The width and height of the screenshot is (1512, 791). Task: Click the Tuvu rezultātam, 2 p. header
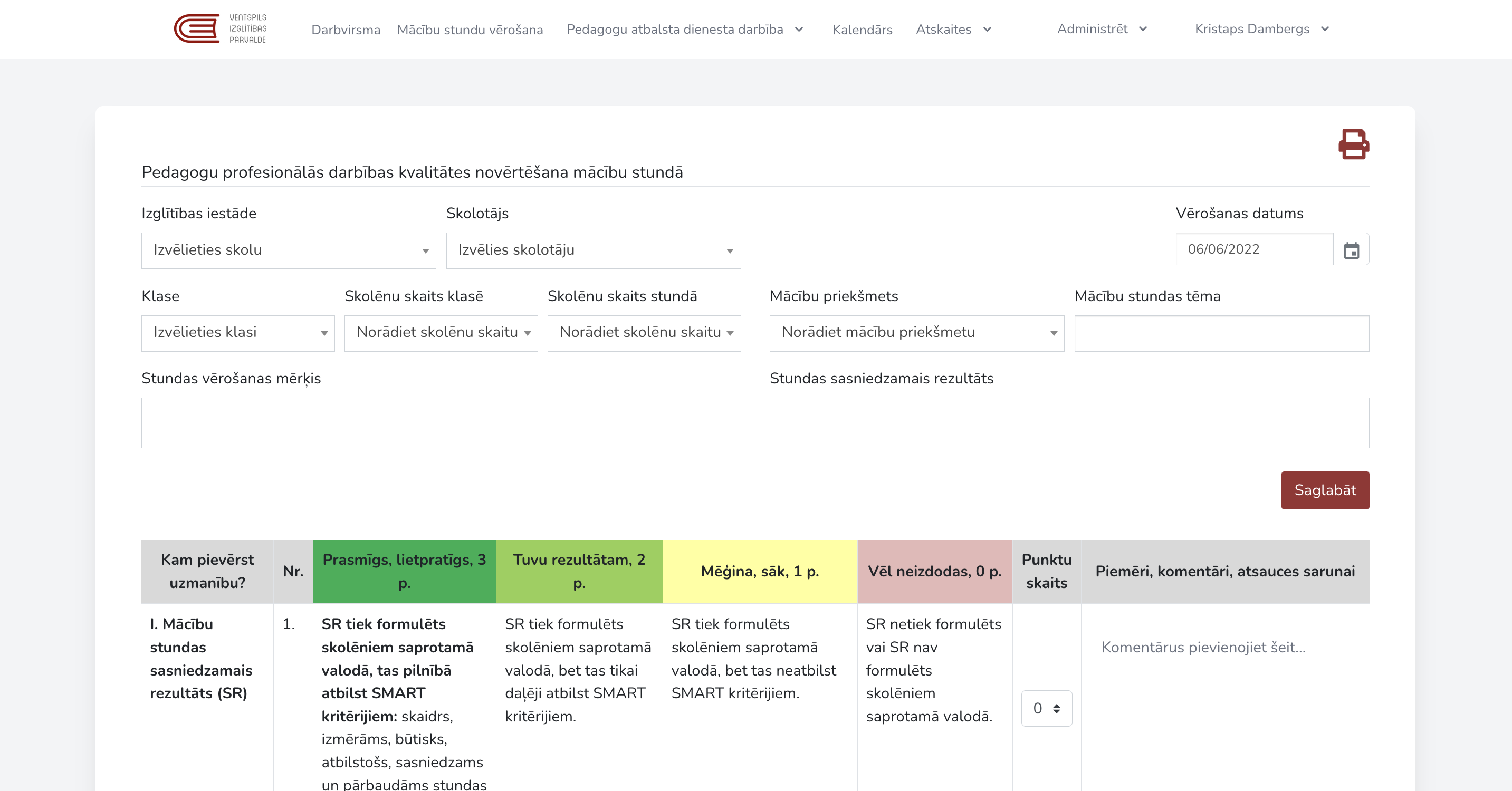[x=579, y=571]
